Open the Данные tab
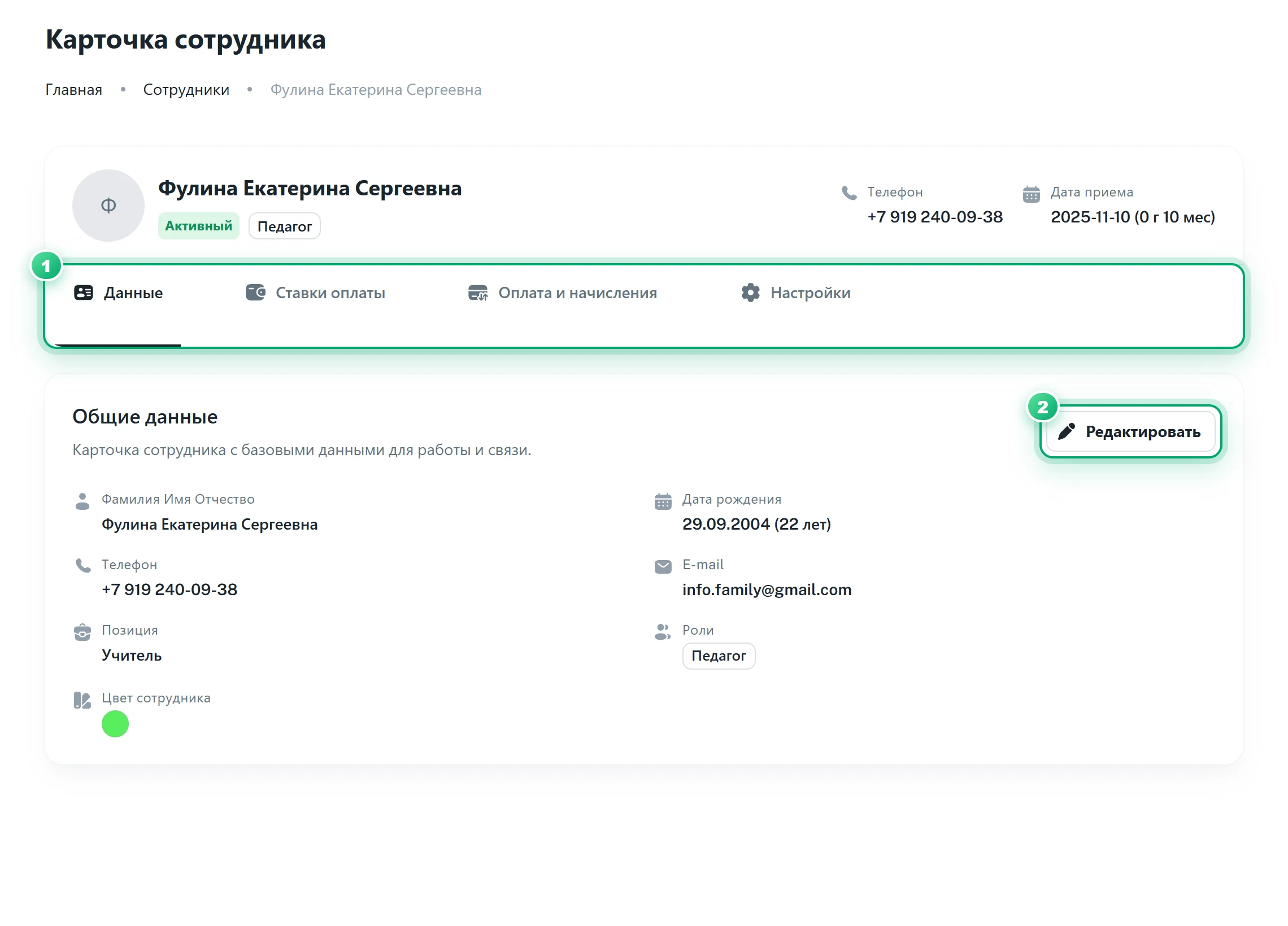The width and height of the screenshot is (1288, 926). [x=118, y=293]
